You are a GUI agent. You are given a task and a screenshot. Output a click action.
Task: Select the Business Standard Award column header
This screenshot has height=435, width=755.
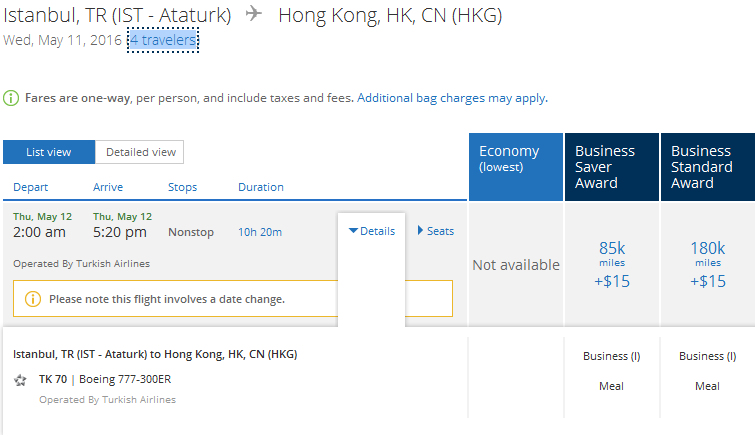(x=707, y=166)
